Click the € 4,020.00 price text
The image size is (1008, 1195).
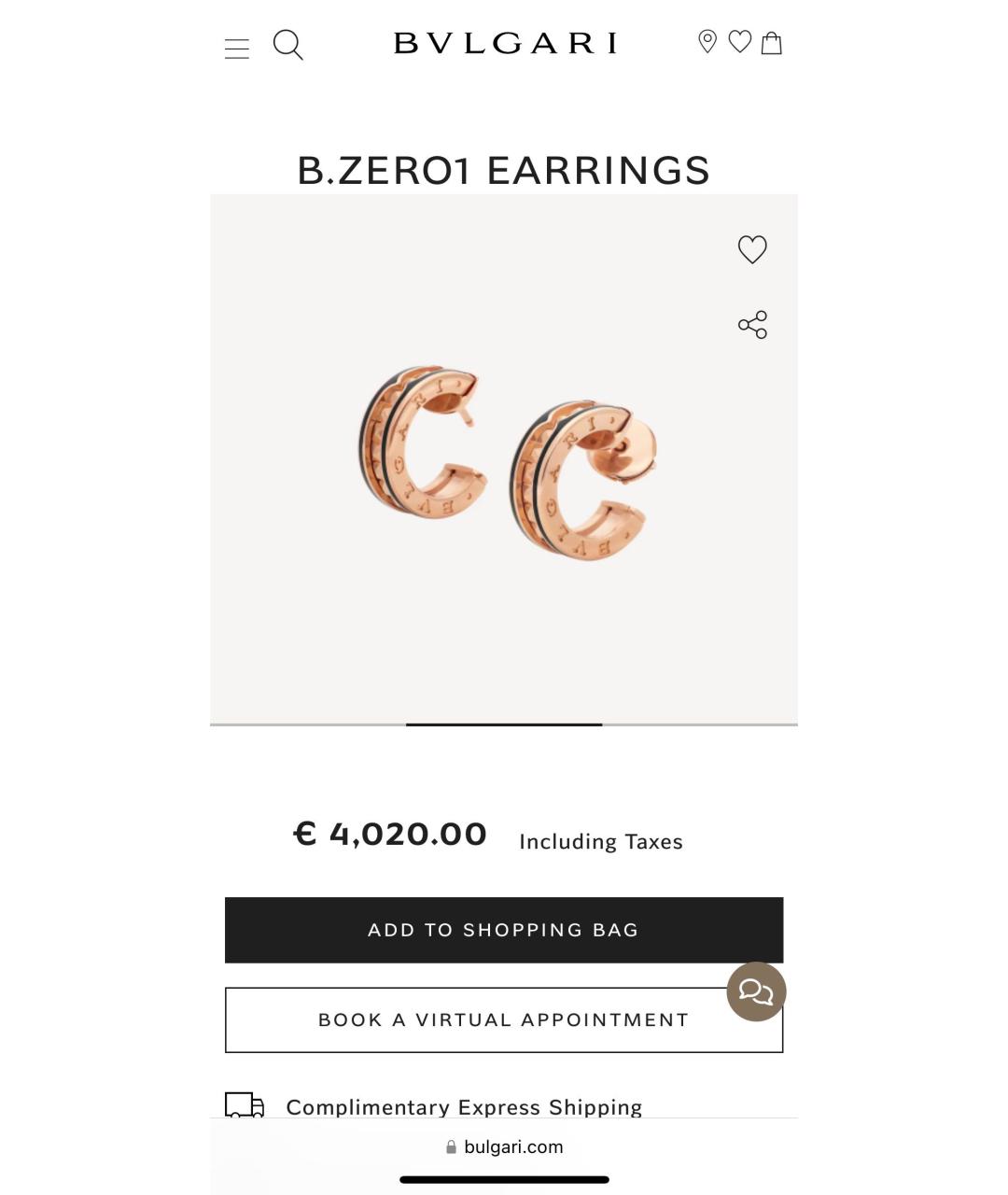pos(388,834)
